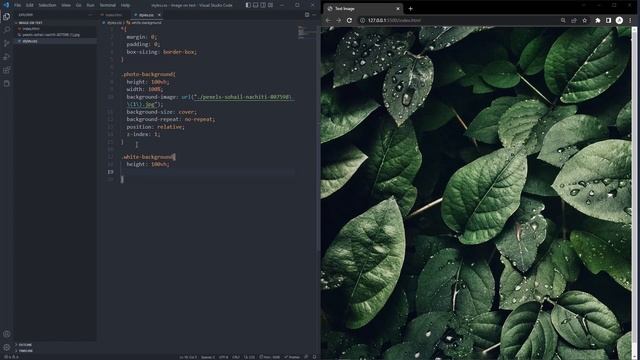
Task: Bookmark this page with the star icon
Action: pos(584,20)
